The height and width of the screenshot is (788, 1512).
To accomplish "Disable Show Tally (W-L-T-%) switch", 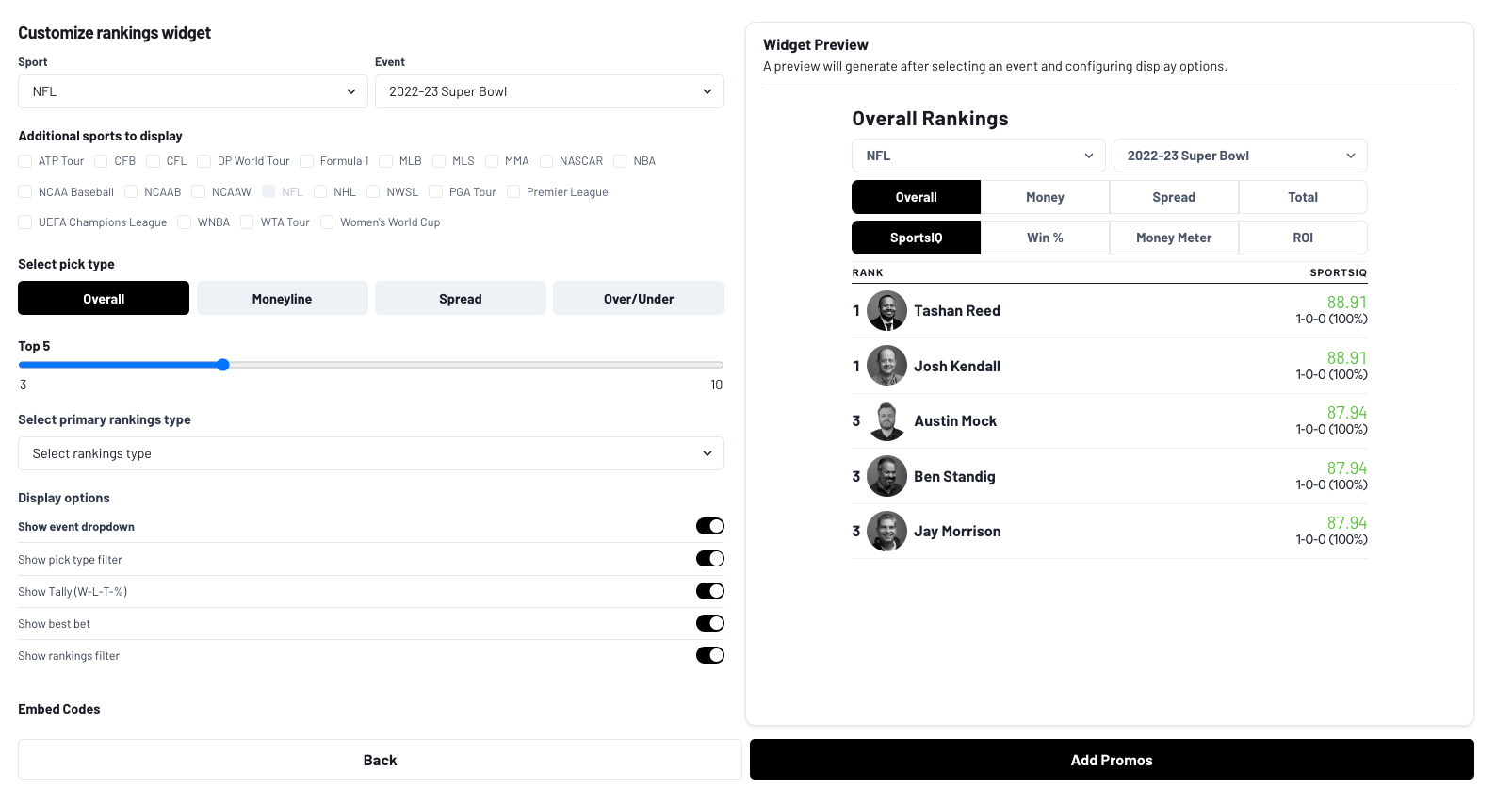I will click(710, 591).
